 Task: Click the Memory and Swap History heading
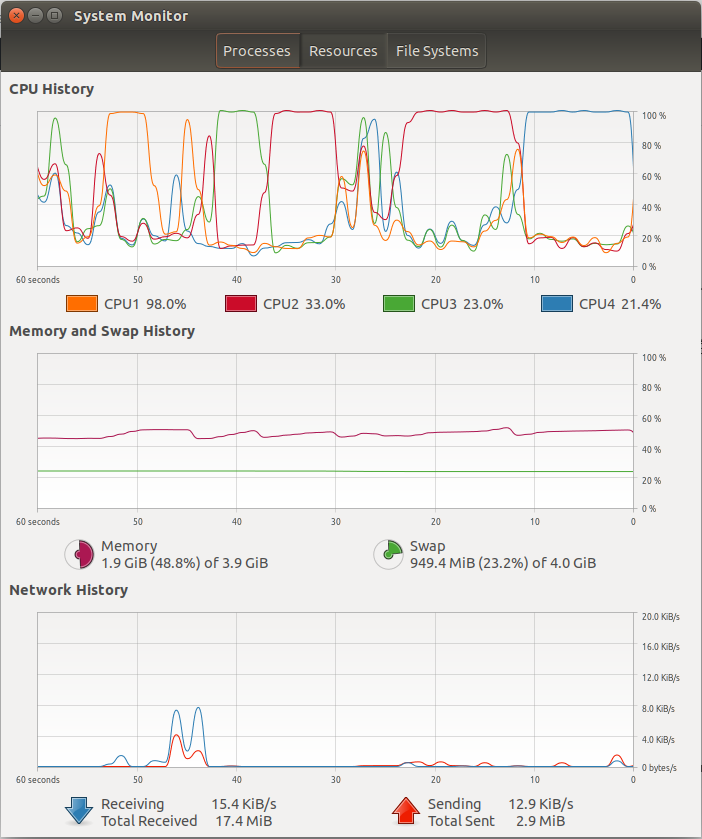[102, 331]
